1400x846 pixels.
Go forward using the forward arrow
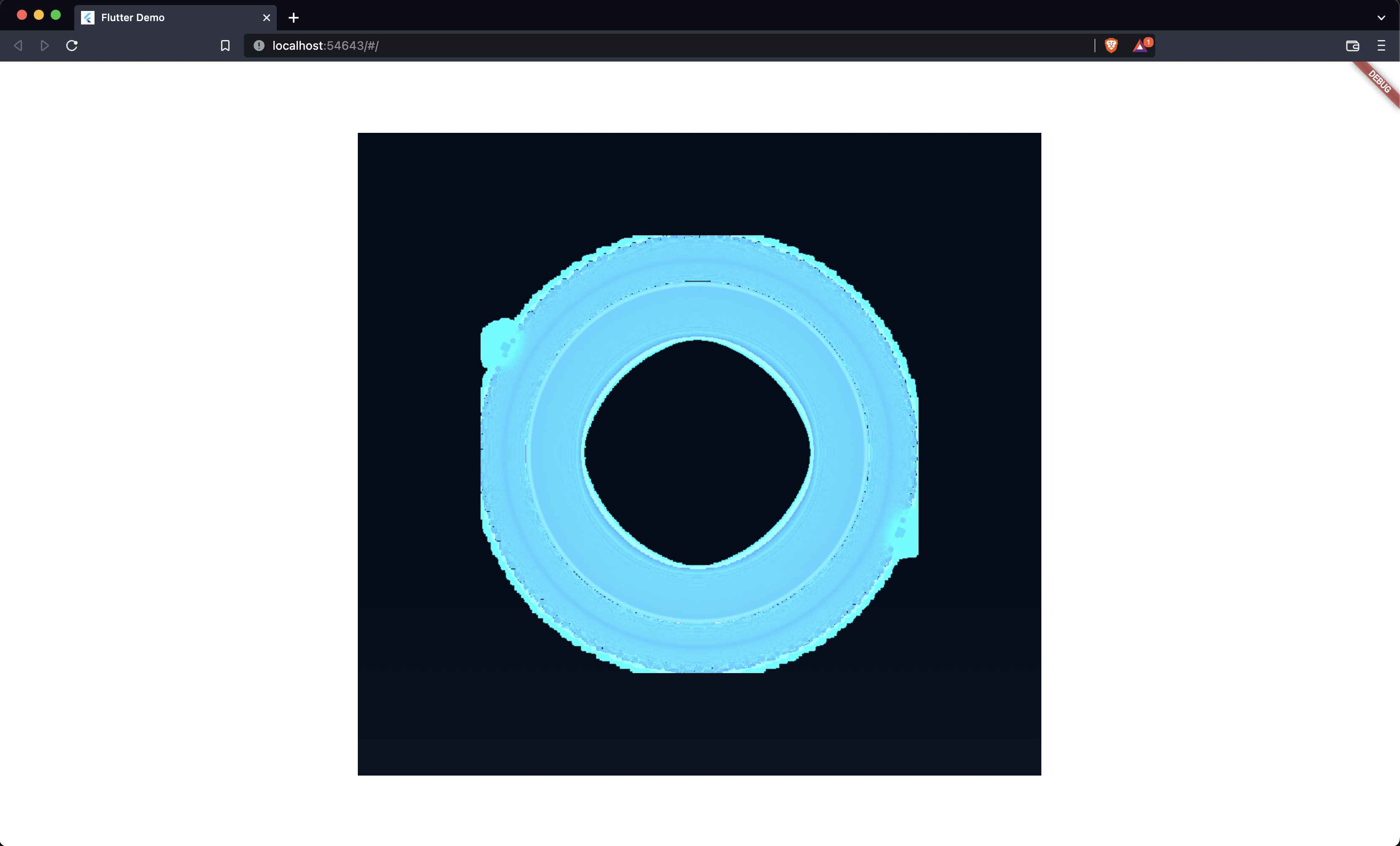click(45, 46)
